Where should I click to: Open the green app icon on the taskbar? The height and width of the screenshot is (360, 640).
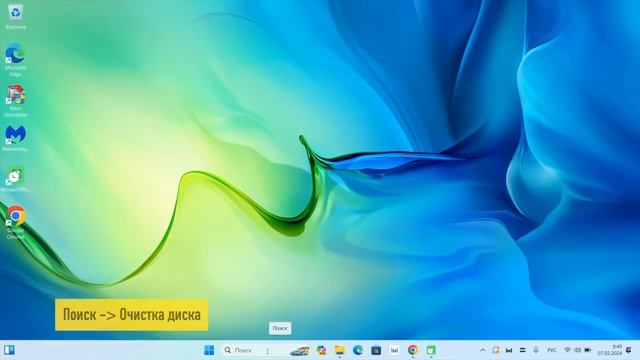pyautogui.click(x=431, y=350)
